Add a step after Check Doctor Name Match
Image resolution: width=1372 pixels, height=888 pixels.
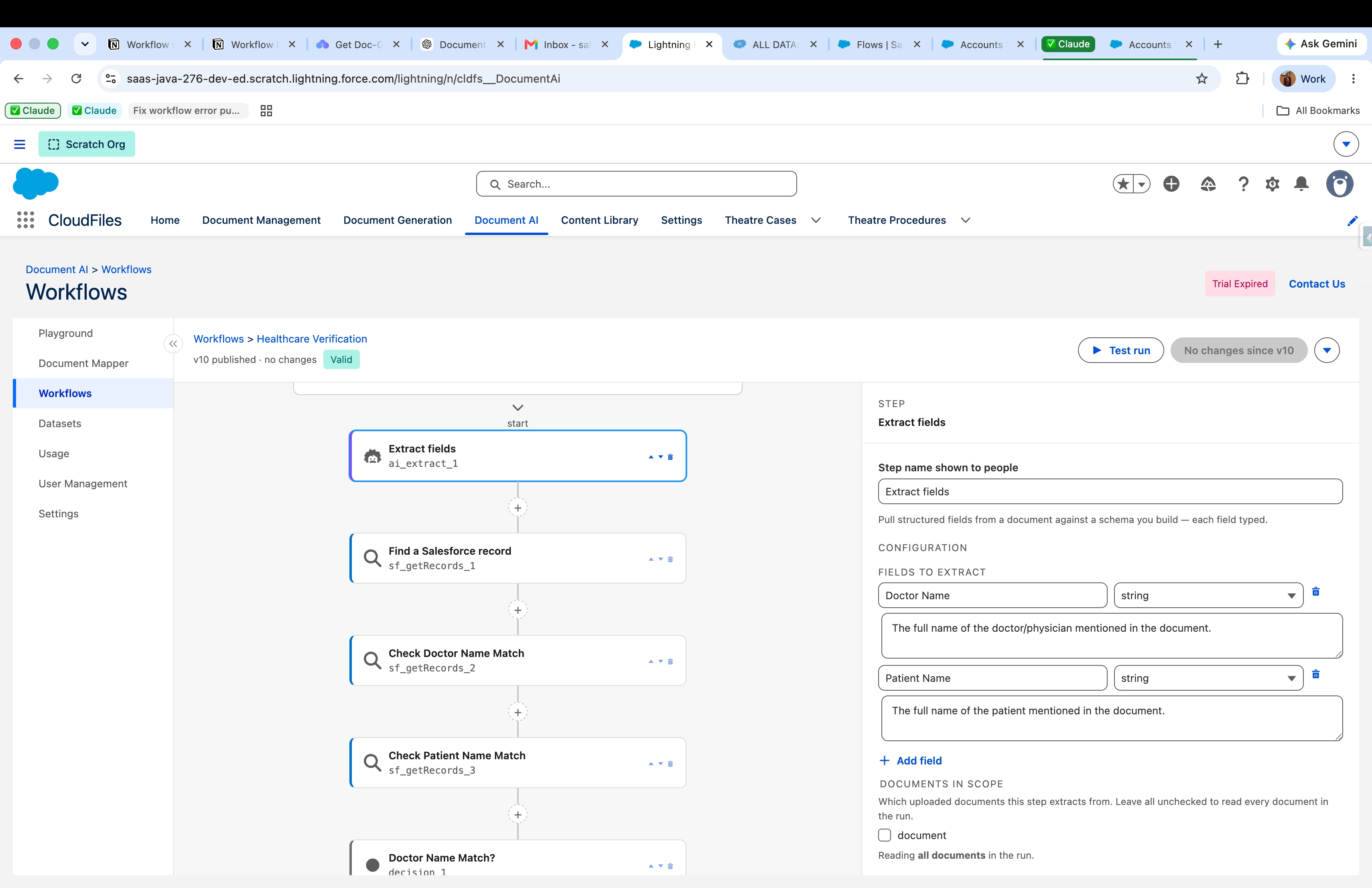[518, 712]
